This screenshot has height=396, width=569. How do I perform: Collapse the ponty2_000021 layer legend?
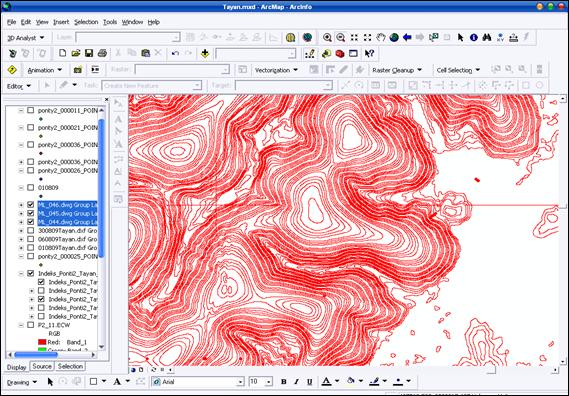(x=21, y=127)
